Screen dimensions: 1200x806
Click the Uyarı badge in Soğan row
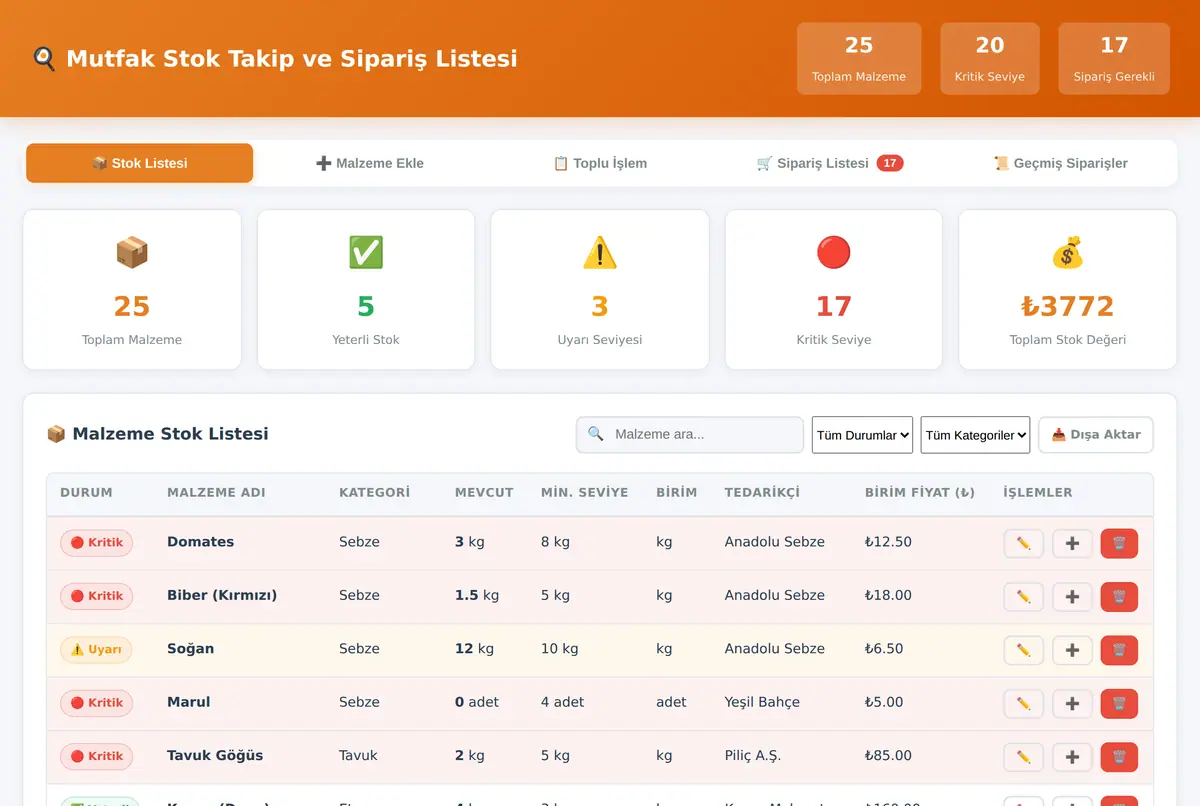[96, 650]
